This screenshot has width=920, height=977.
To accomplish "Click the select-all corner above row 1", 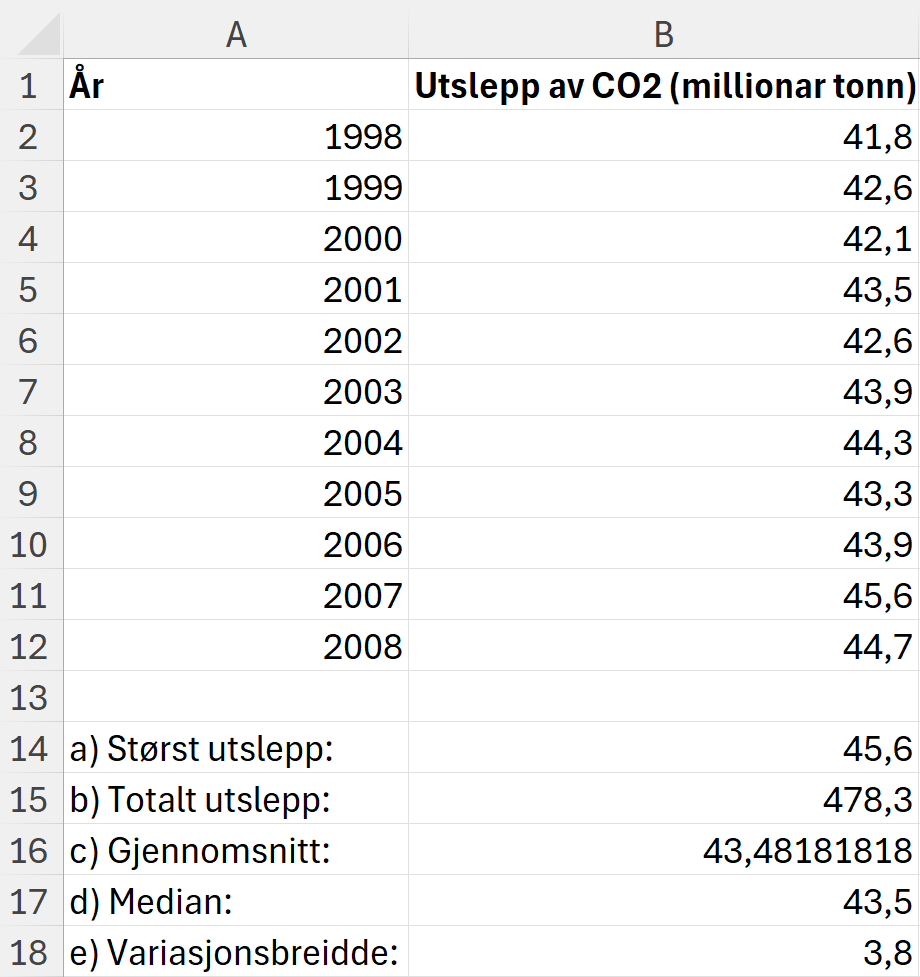I will [x=30, y=33].
